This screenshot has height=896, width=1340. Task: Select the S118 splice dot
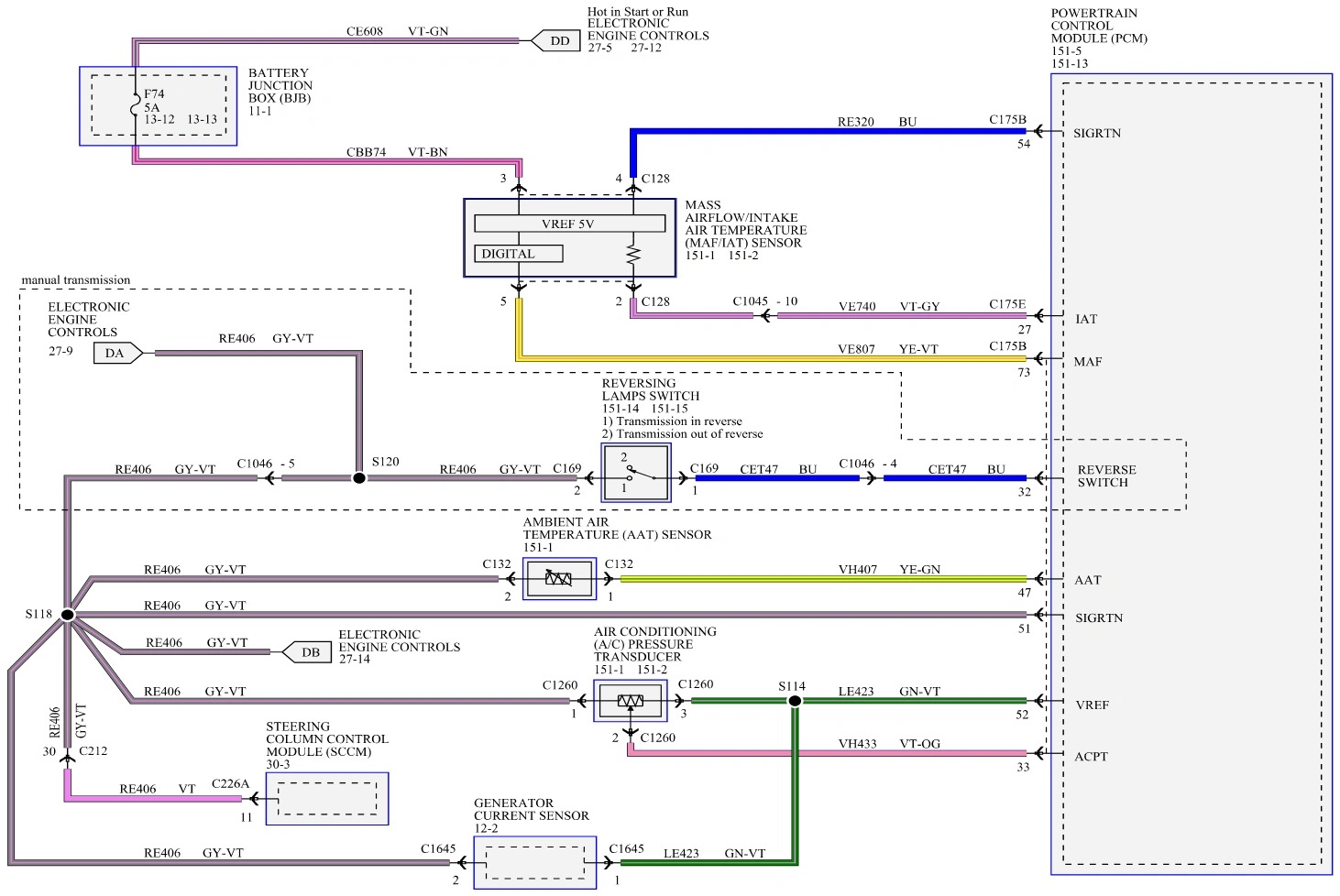[67, 615]
